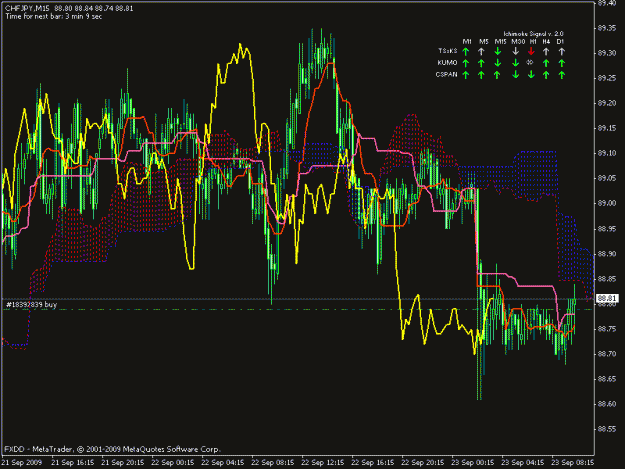Click the KUMO D1 up arrow
The width and height of the screenshot is (625, 469).
pyautogui.click(x=562, y=63)
